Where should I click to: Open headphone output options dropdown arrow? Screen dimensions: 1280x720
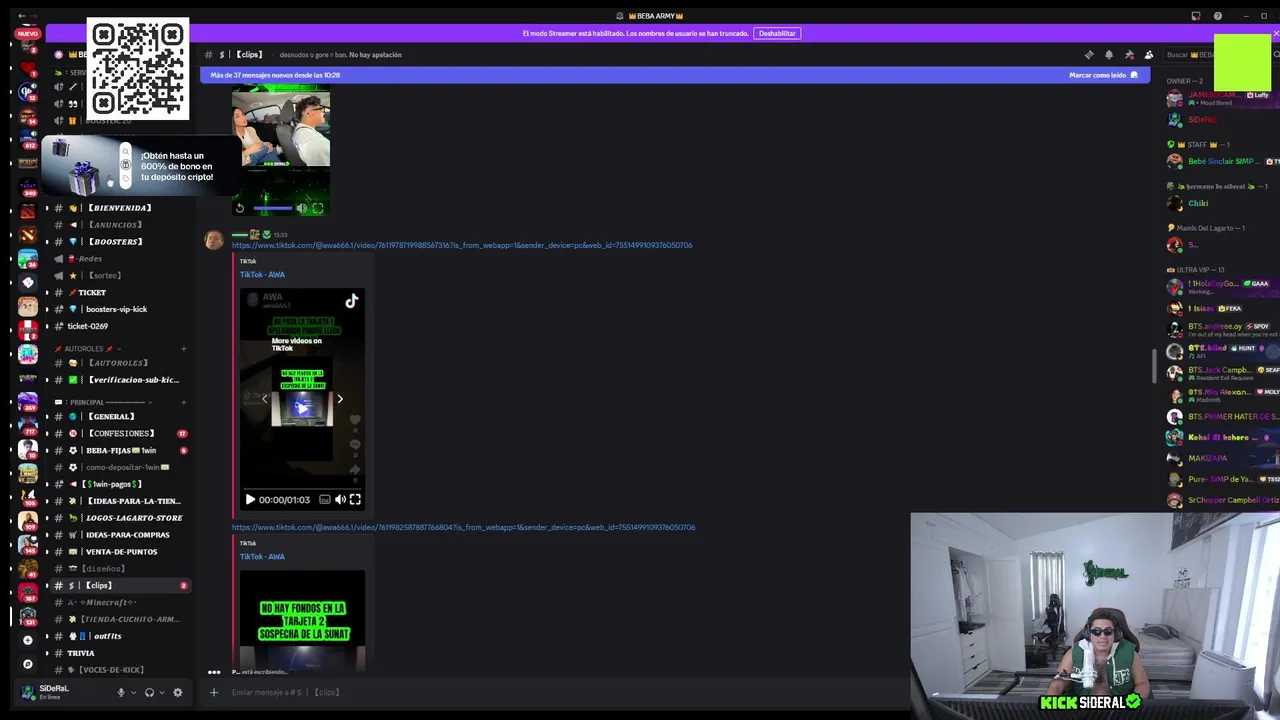coord(161,692)
